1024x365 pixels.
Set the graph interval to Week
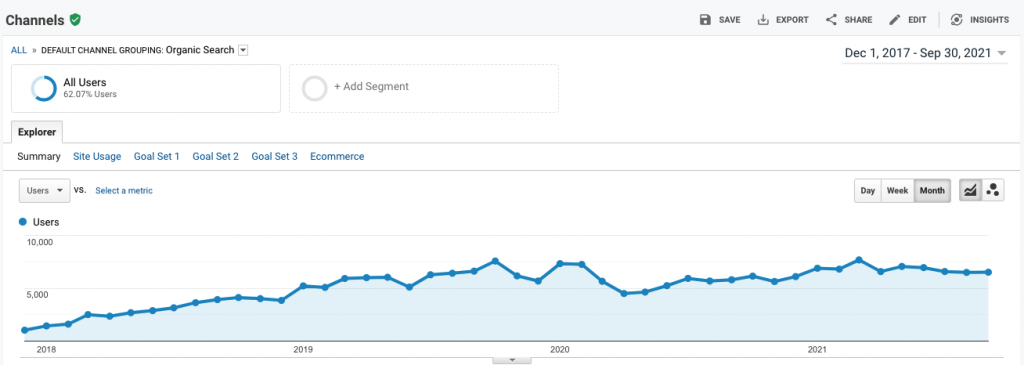897,191
